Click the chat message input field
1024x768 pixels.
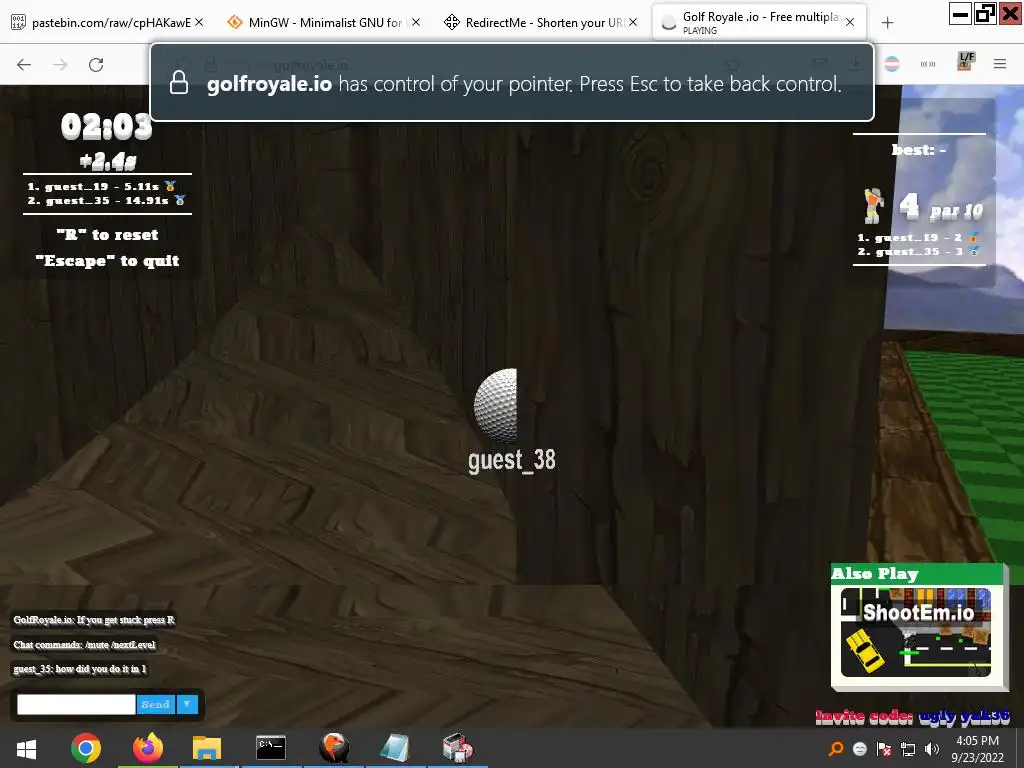point(76,704)
